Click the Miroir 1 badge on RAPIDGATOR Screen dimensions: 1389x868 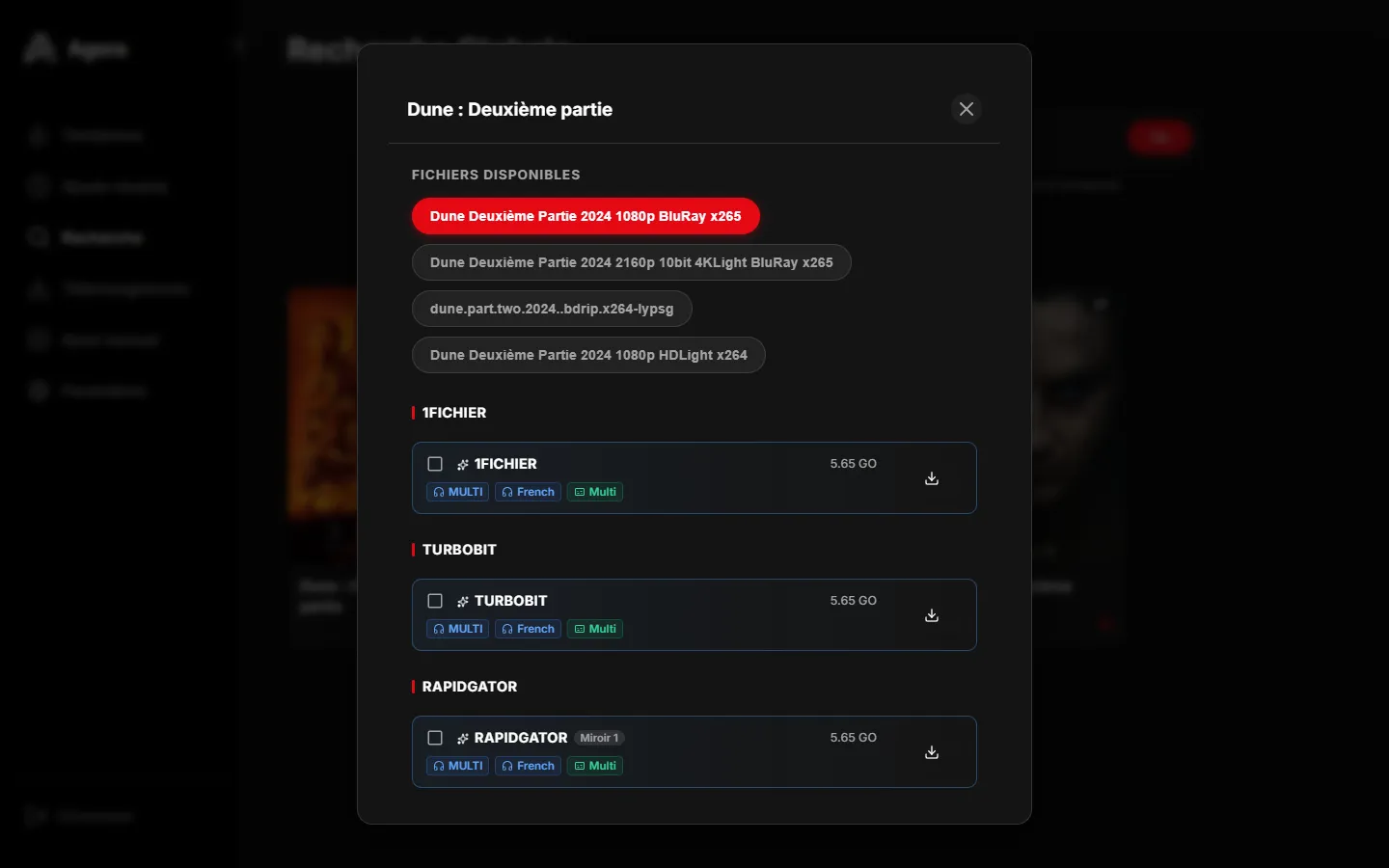point(600,738)
